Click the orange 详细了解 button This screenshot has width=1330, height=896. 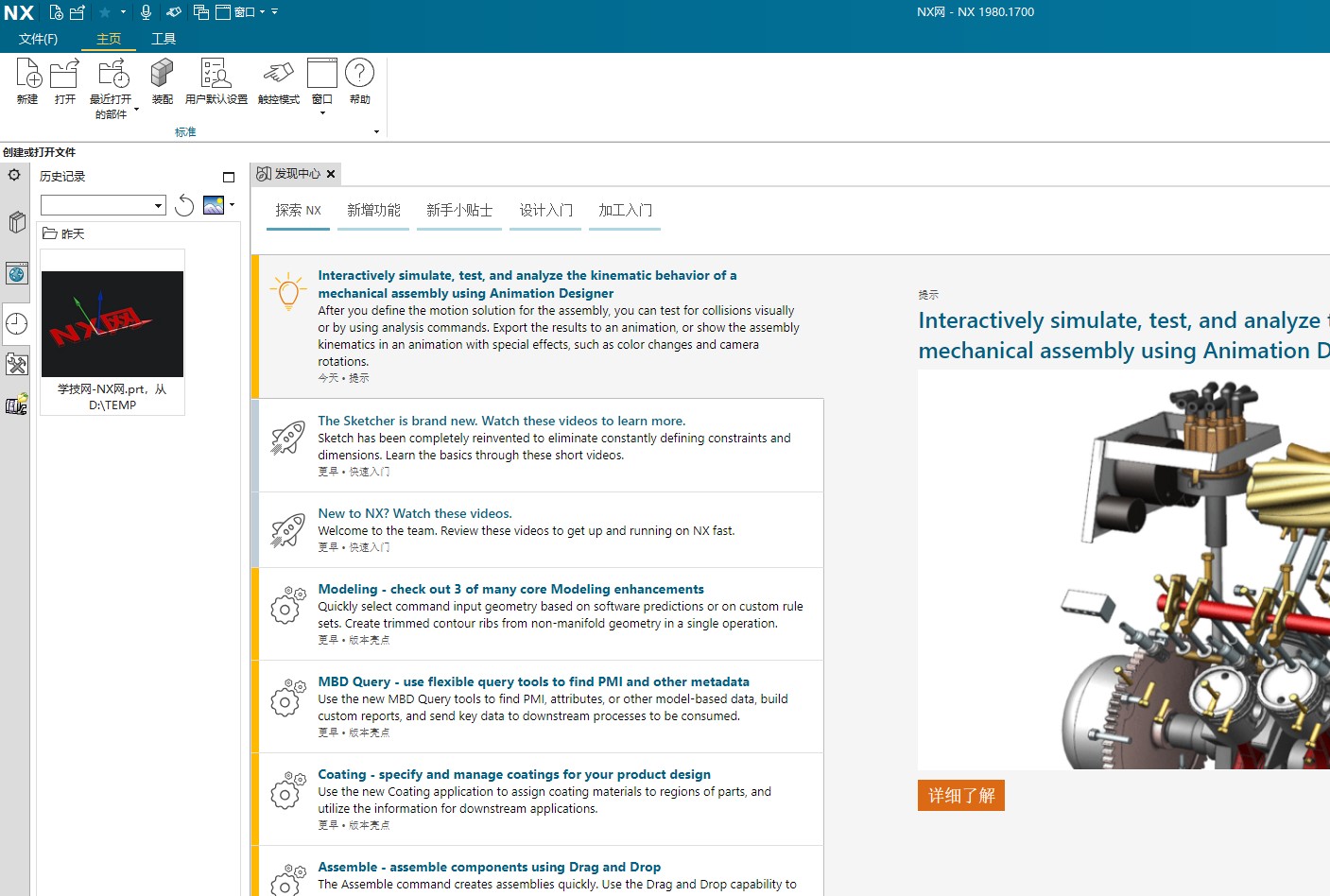tap(961, 796)
